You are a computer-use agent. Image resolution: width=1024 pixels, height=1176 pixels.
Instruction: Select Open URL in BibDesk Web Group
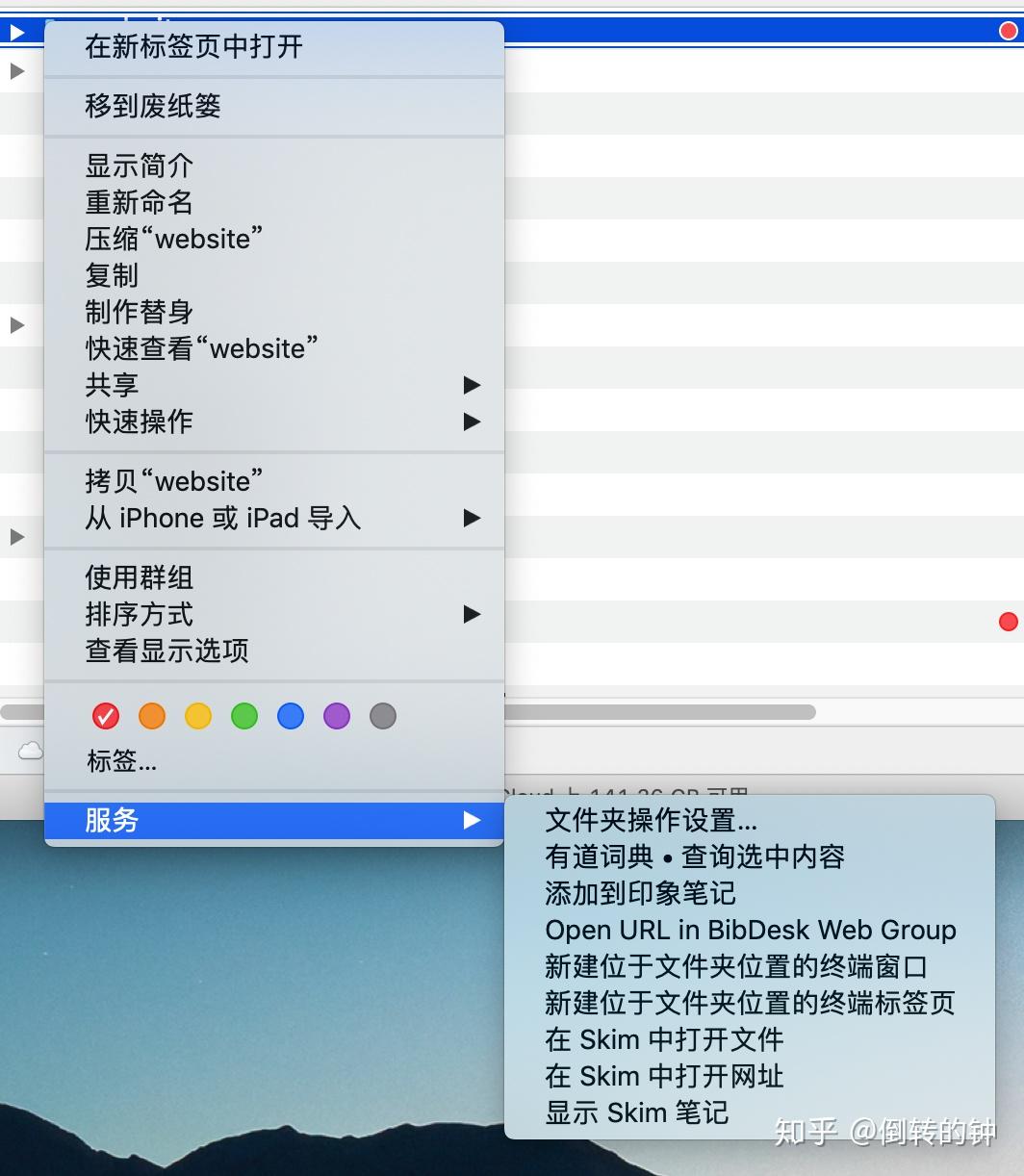pyautogui.click(x=750, y=930)
